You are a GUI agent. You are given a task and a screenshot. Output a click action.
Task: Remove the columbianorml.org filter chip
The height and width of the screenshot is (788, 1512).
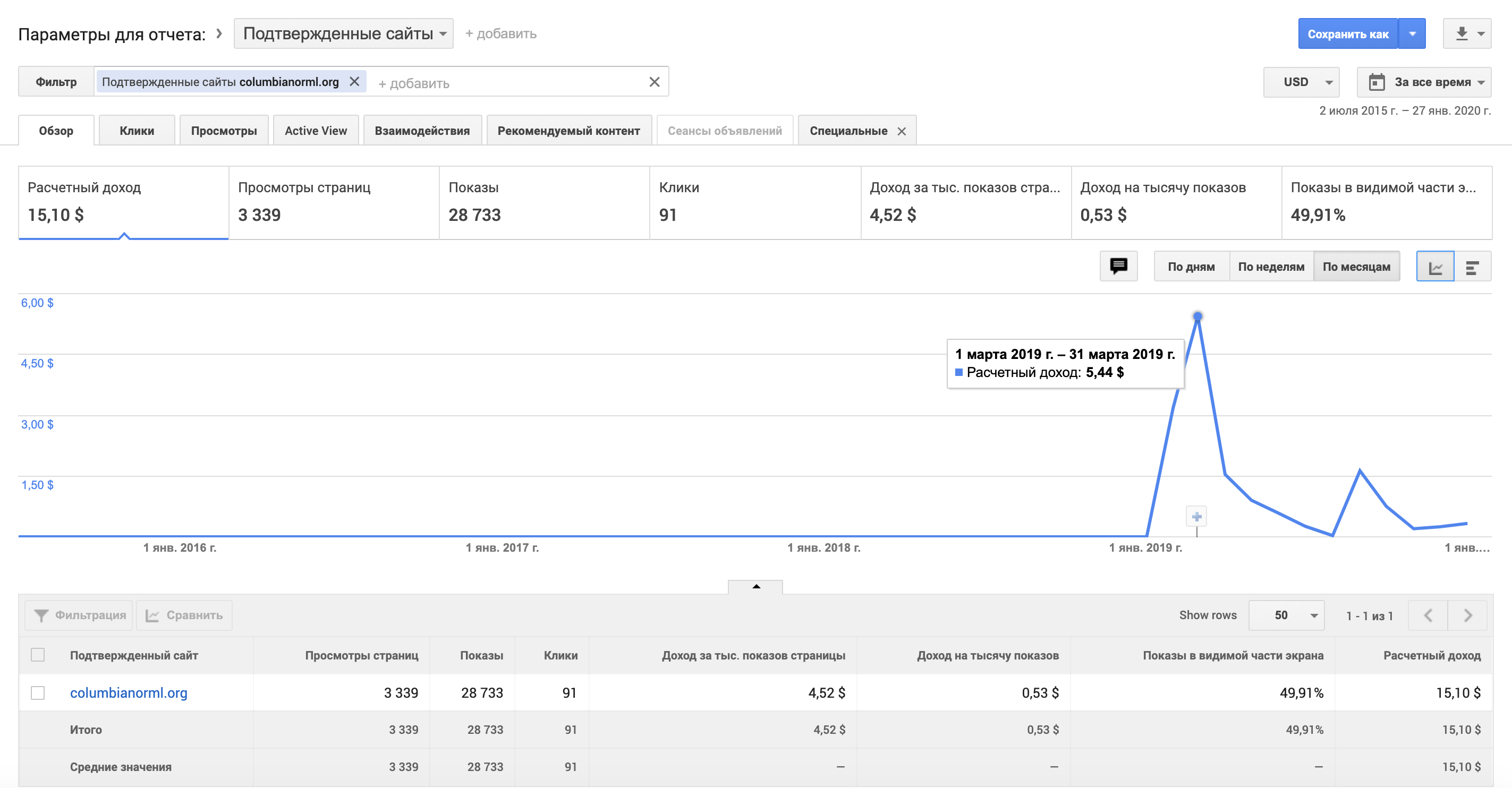[x=354, y=82]
